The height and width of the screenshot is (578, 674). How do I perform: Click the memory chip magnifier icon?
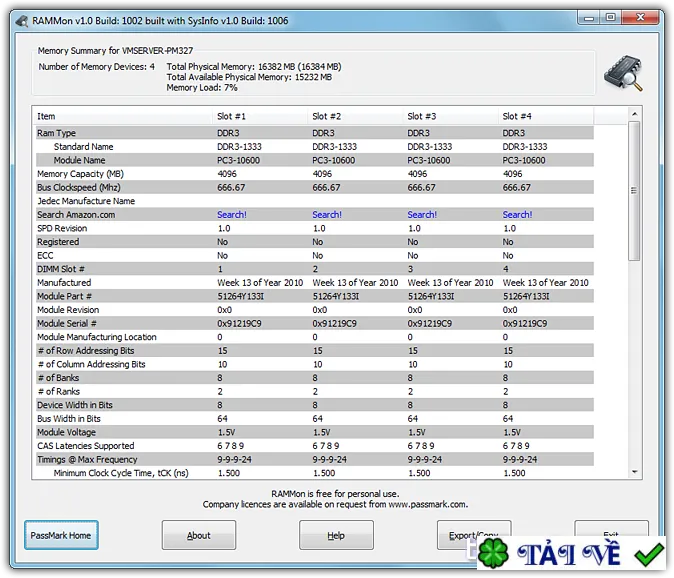624,73
